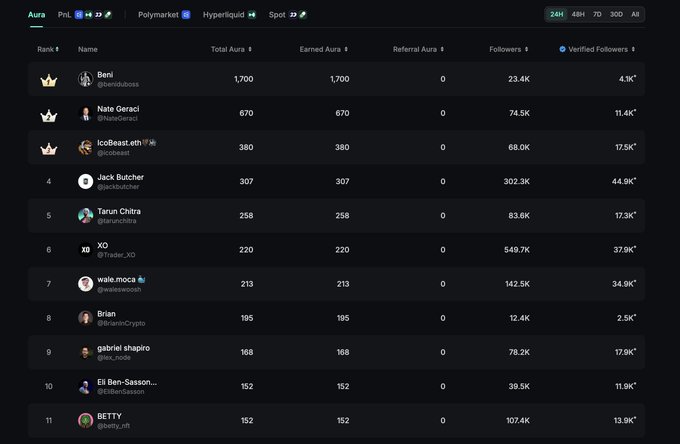Sort by Earned Aura column
Viewport: 680px width, 444px height.
[324, 49]
